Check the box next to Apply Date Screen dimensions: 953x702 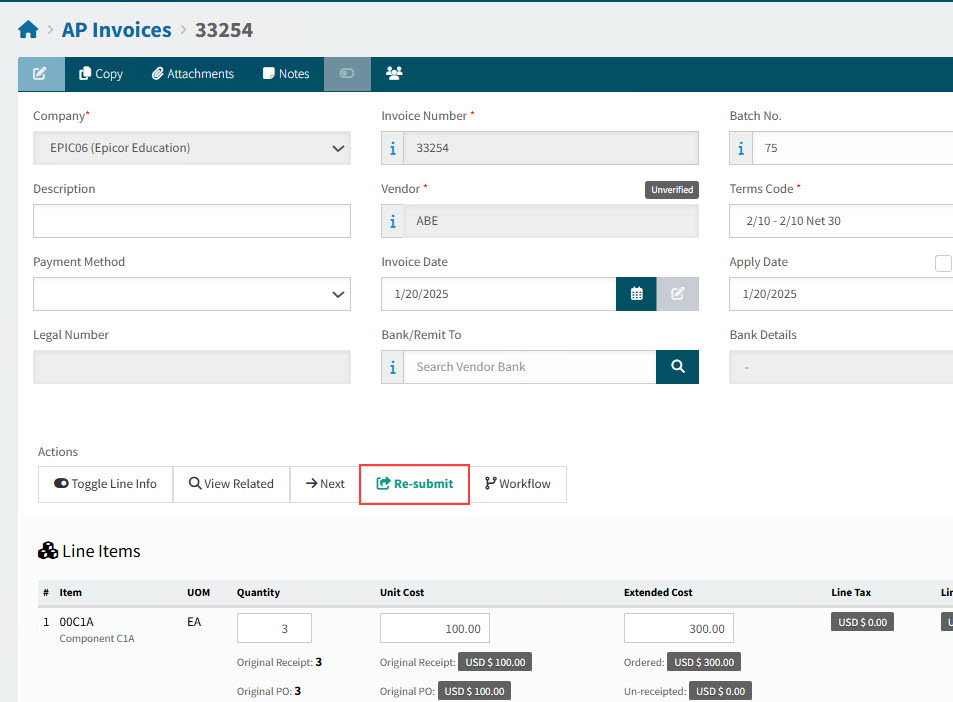pos(942,263)
